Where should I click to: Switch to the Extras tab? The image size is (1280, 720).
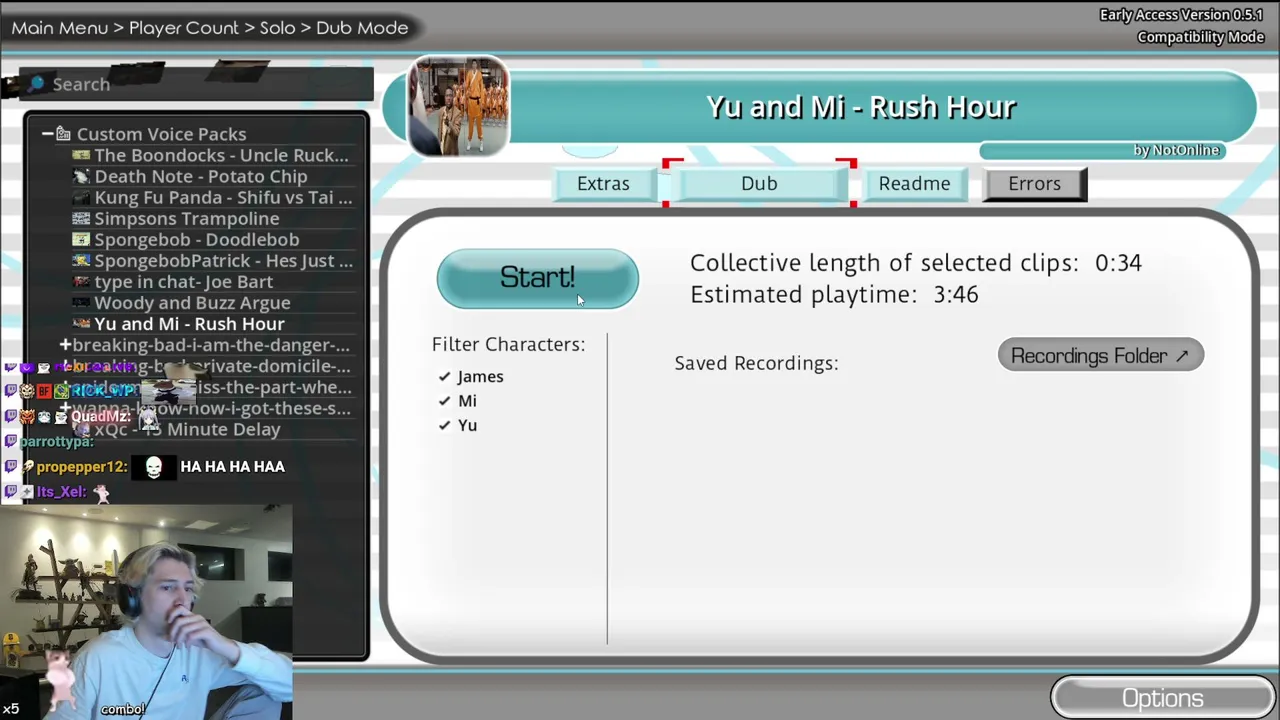[x=603, y=184]
